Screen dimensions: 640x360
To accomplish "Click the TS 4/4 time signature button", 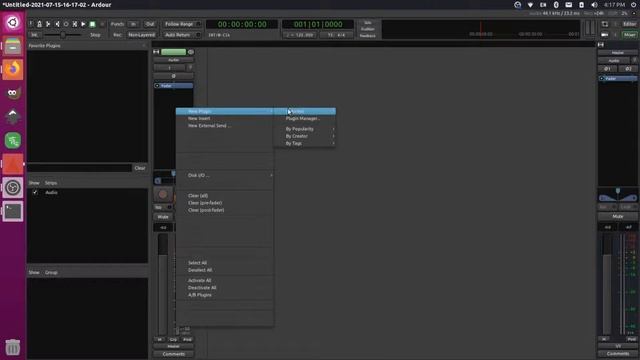I will [336, 35].
